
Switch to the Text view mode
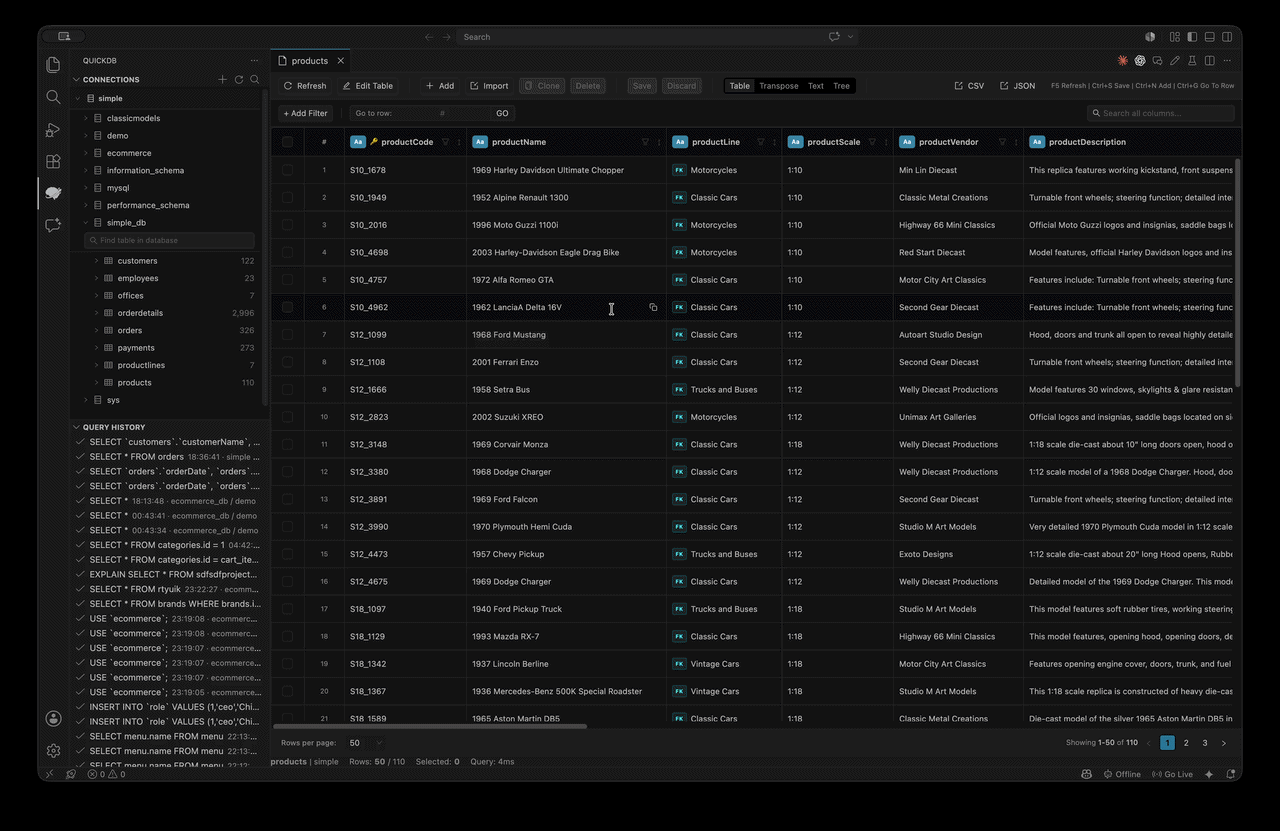click(816, 86)
